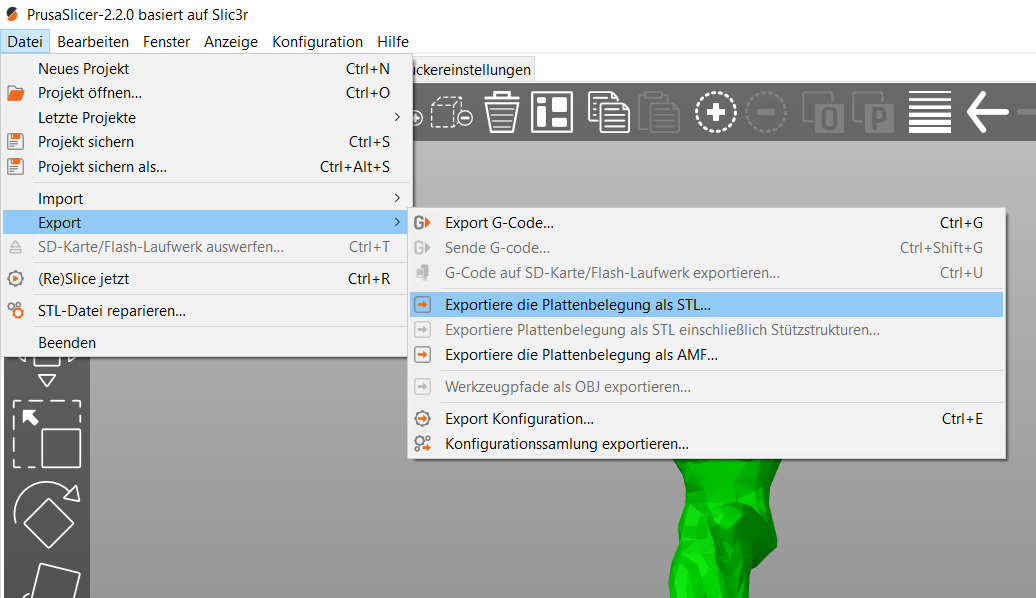Click the green 3D model in viewport
The height and width of the screenshot is (598, 1036).
pyautogui.click(x=725, y=529)
